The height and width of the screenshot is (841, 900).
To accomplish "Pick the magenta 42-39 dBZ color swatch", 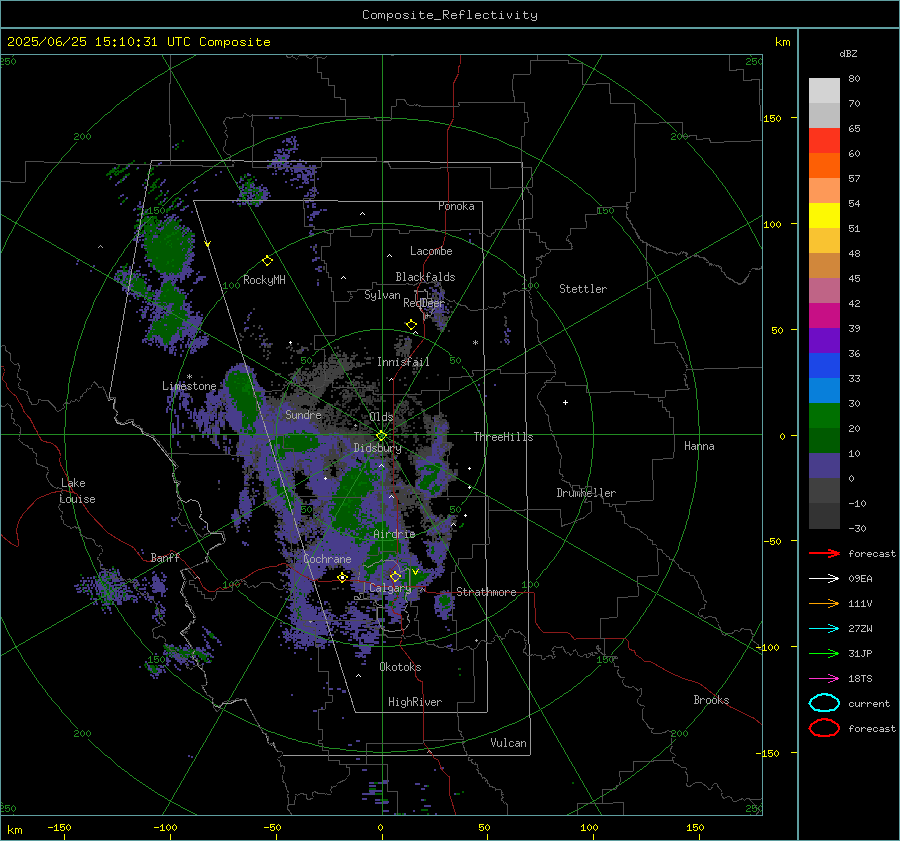I will click(x=824, y=316).
